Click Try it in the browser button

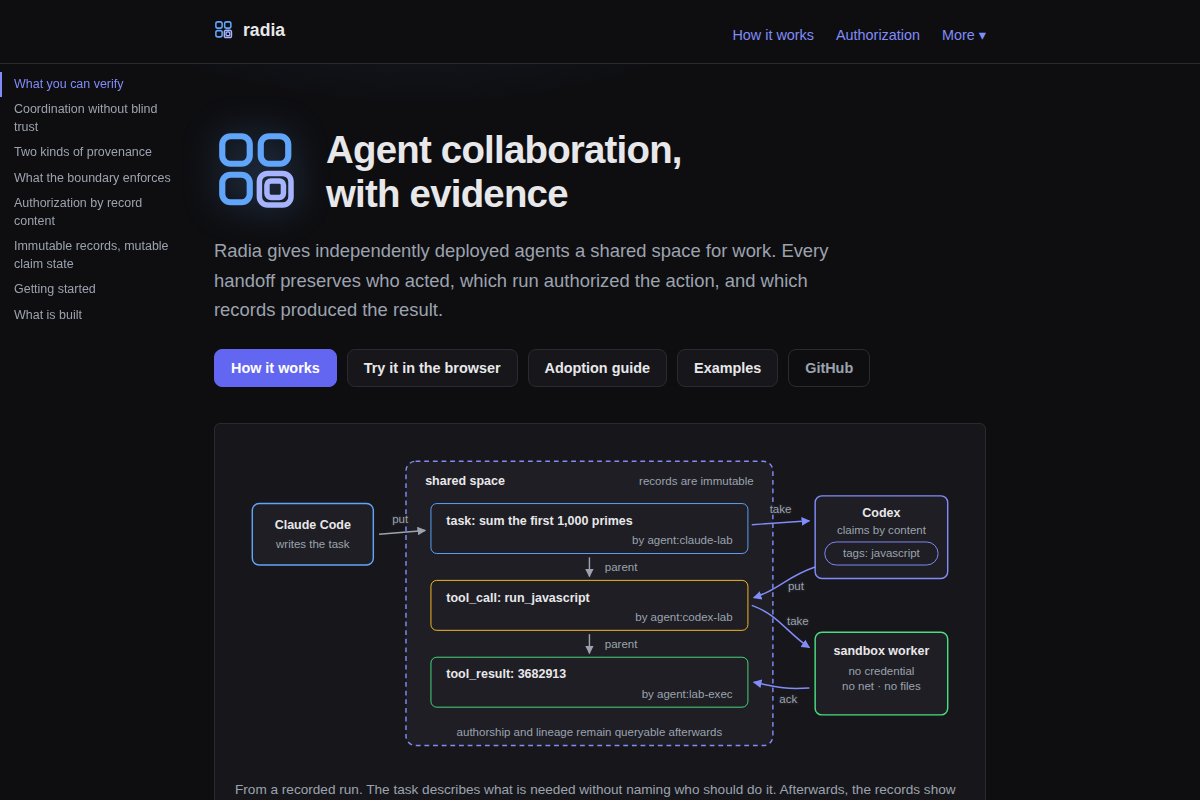point(432,368)
